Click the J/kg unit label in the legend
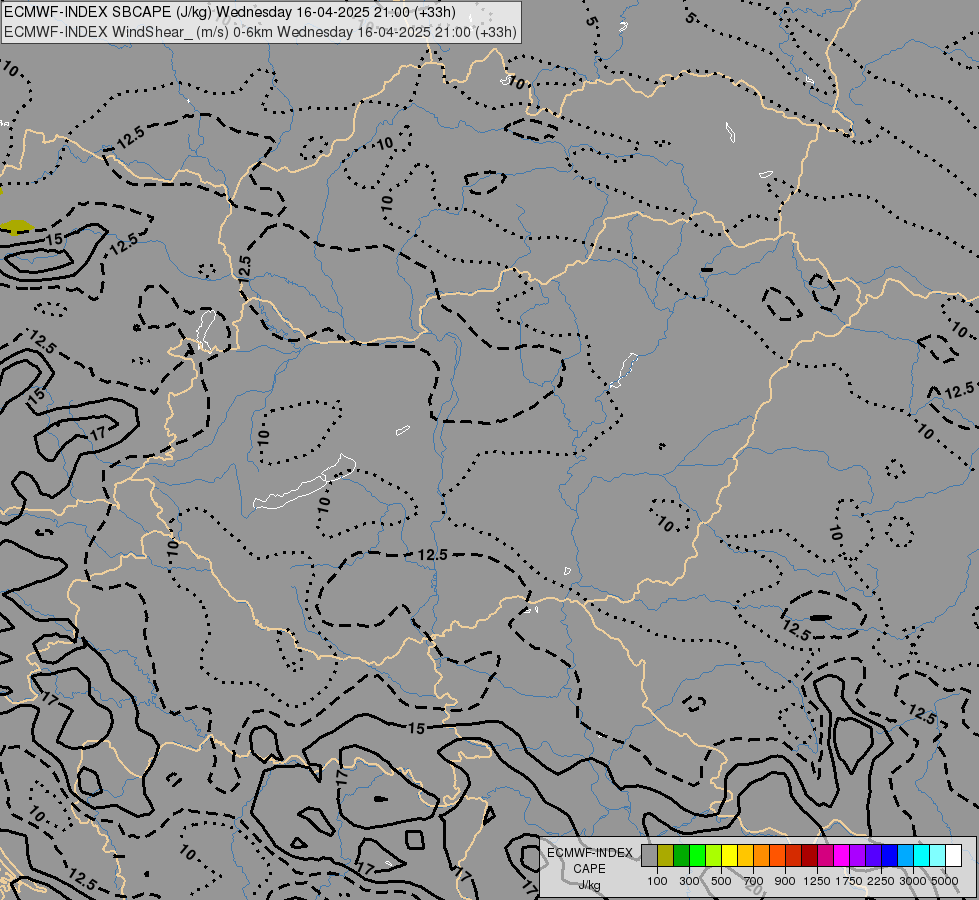The width and height of the screenshot is (979, 900). (x=589, y=885)
